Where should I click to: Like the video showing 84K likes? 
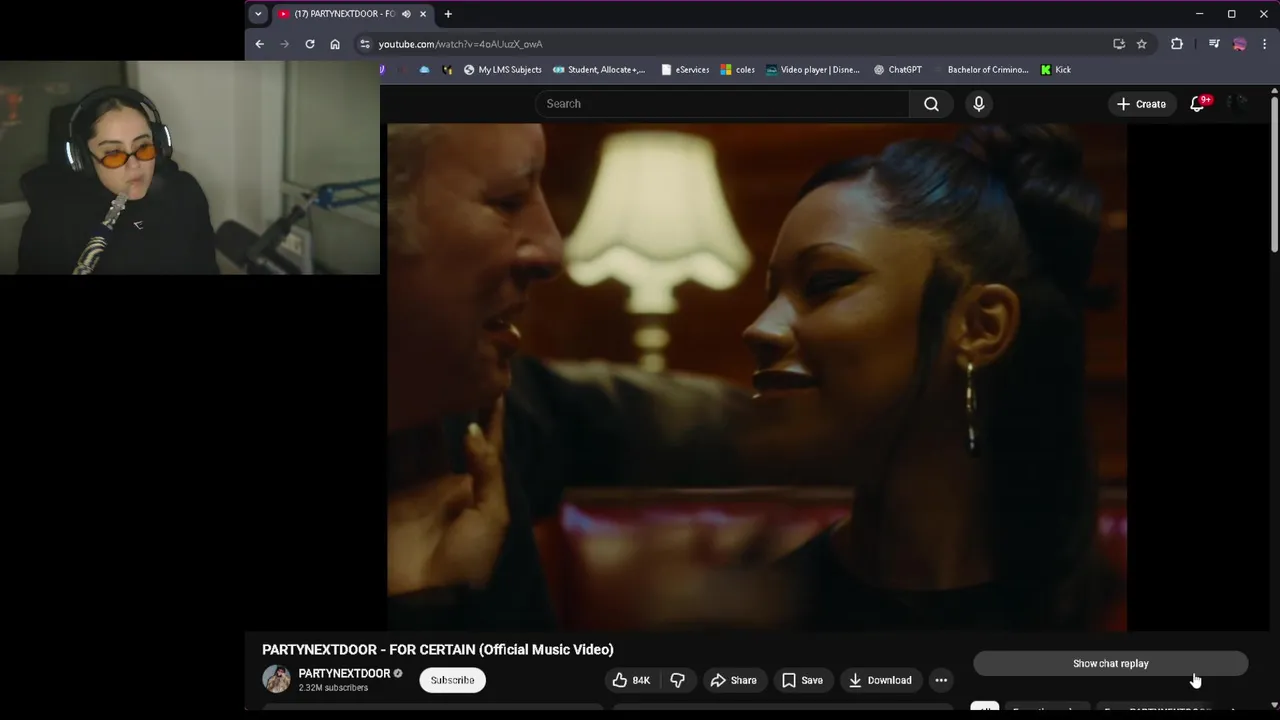631,680
